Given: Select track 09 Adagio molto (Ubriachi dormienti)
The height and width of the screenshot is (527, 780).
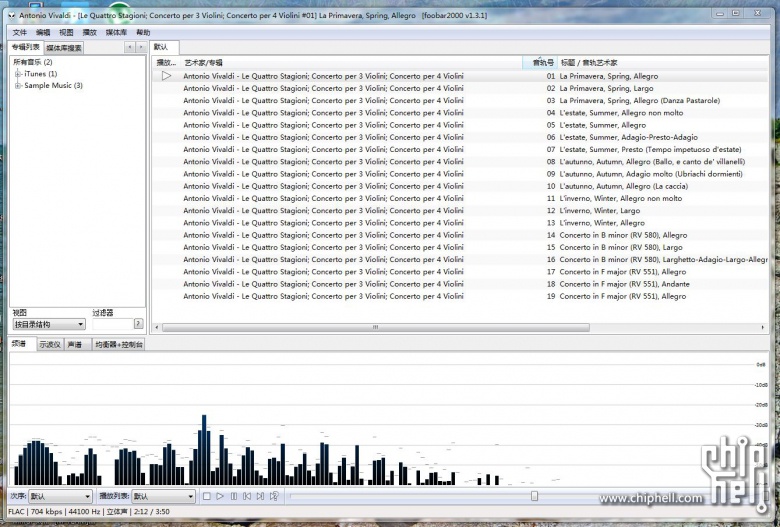Looking at the screenshot, I should point(461,174).
